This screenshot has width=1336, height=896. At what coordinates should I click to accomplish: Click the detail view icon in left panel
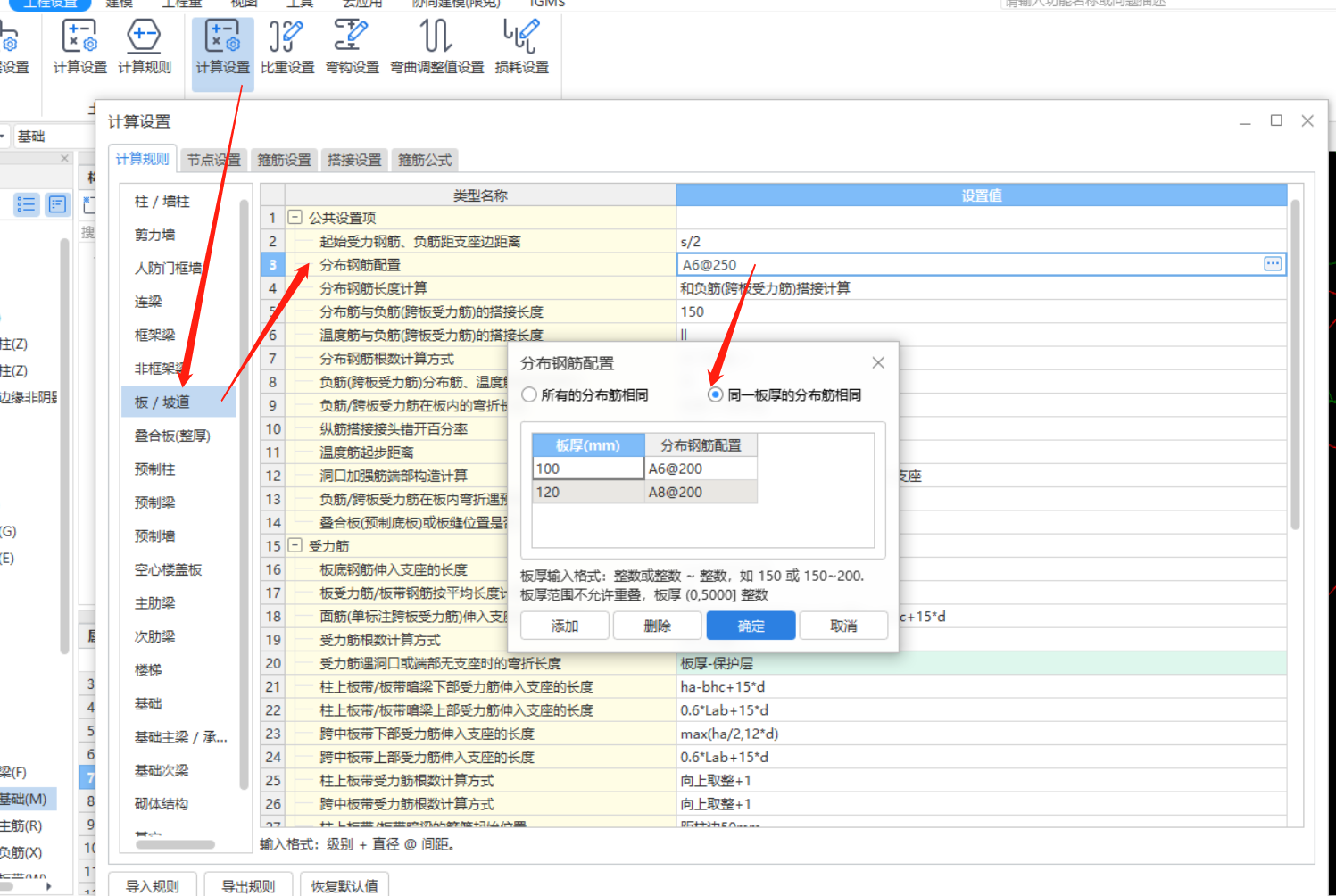click(x=57, y=204)
